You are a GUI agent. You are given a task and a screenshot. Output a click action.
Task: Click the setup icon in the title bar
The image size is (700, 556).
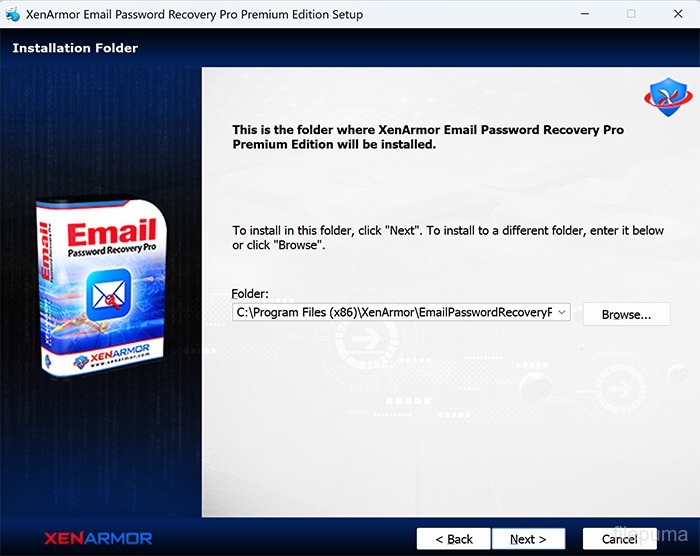tap(12, 14)
